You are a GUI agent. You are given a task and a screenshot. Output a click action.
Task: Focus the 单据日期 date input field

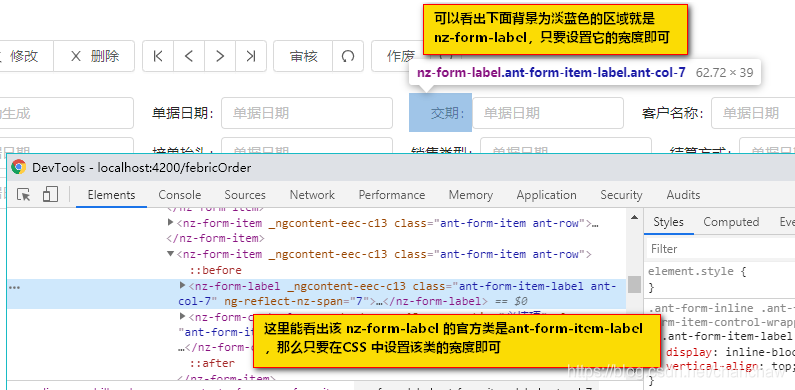point(307,113)
